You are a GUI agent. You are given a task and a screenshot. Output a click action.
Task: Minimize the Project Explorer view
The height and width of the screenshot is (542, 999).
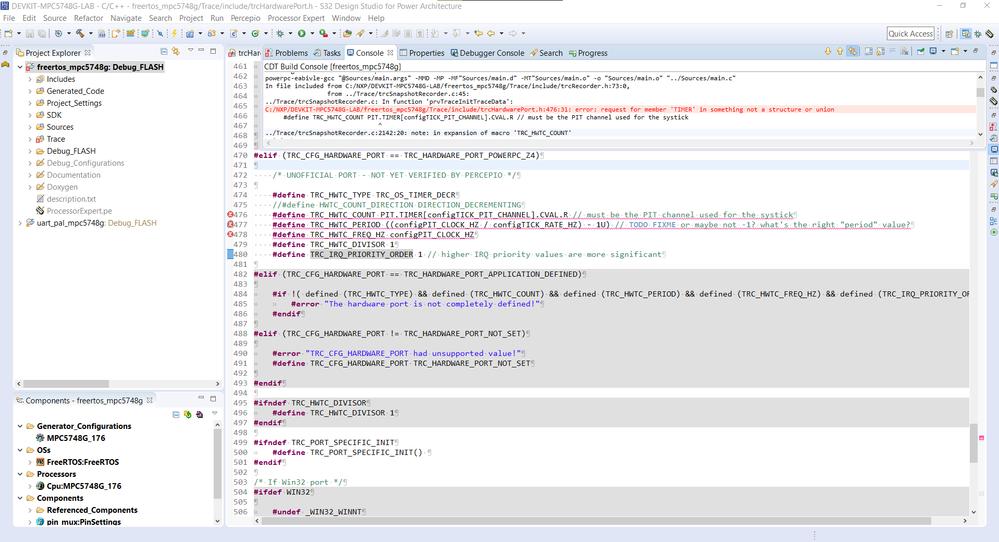pos(201,51)
